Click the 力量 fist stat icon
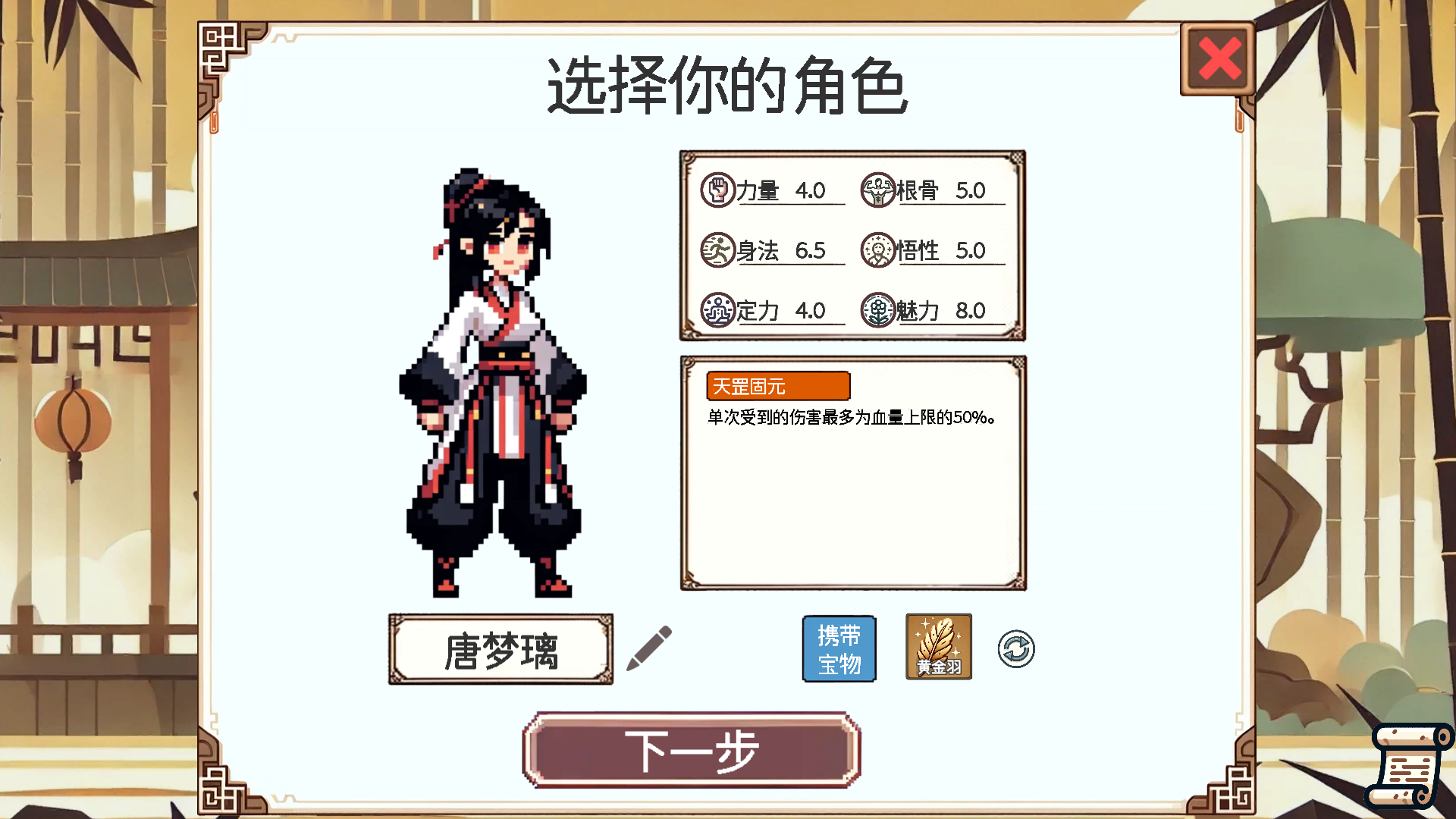The width and height of the screenshot is (1456, 819). pos(717,190)
